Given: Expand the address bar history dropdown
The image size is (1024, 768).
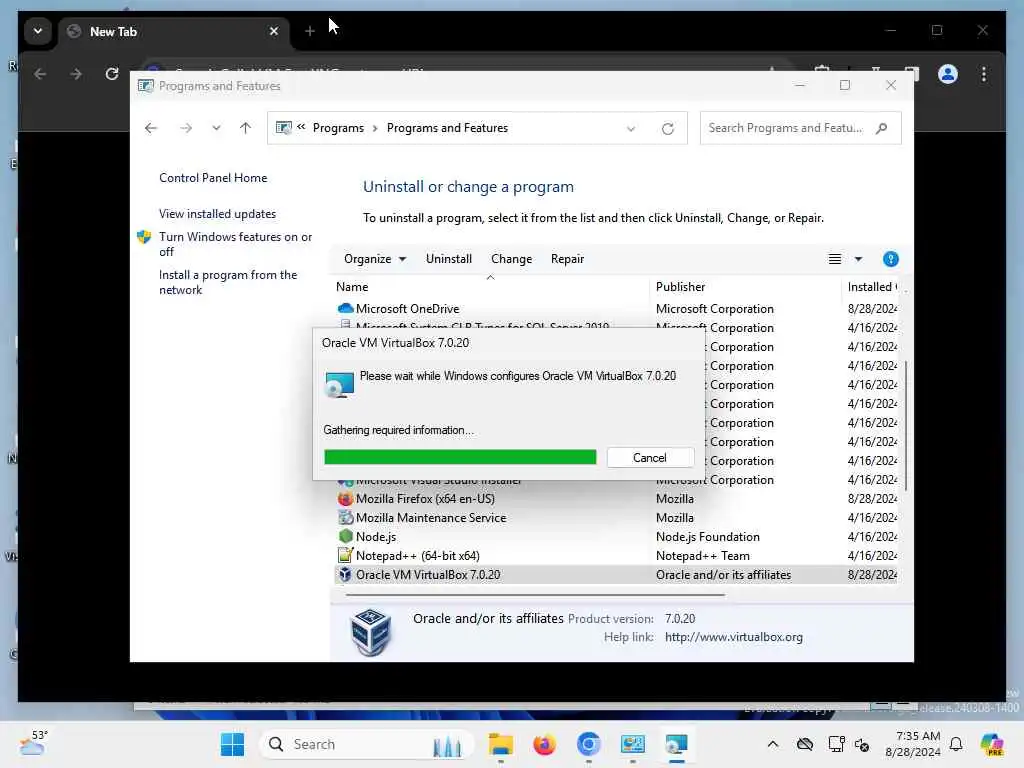Looking at the screenshot, I should tap(631, 129).
